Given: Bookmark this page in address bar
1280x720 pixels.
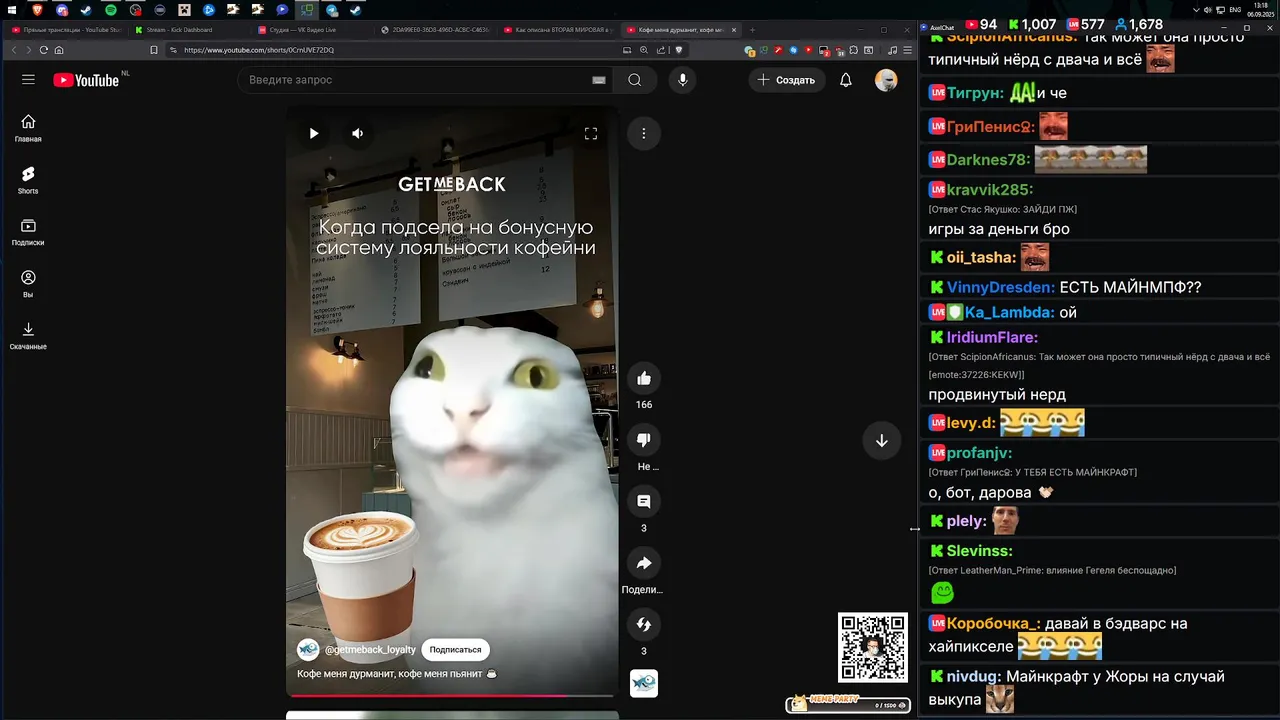Looking at the screenshot, I should click(x=153, y=50).
